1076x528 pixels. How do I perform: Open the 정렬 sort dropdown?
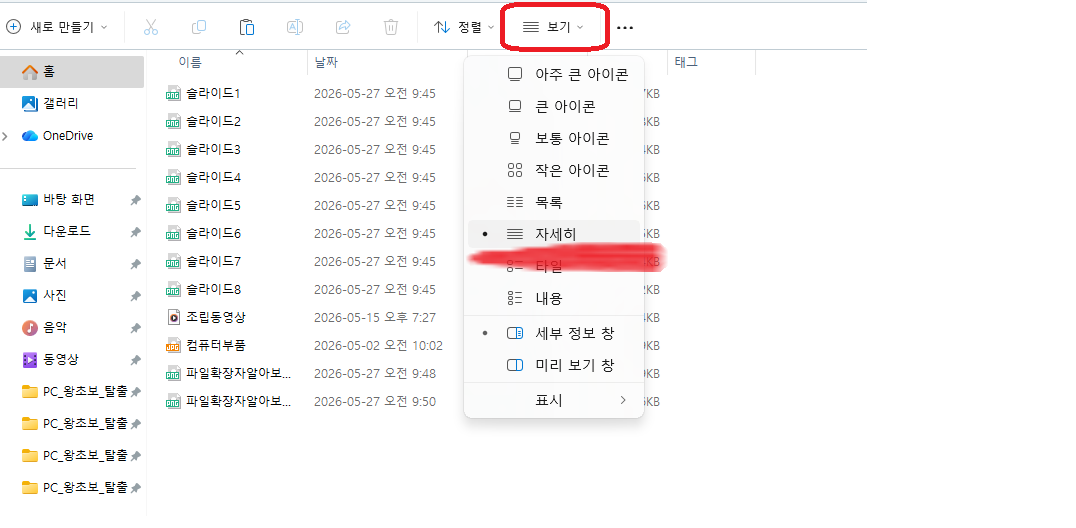pyautogui.click(x=465, y=27)
